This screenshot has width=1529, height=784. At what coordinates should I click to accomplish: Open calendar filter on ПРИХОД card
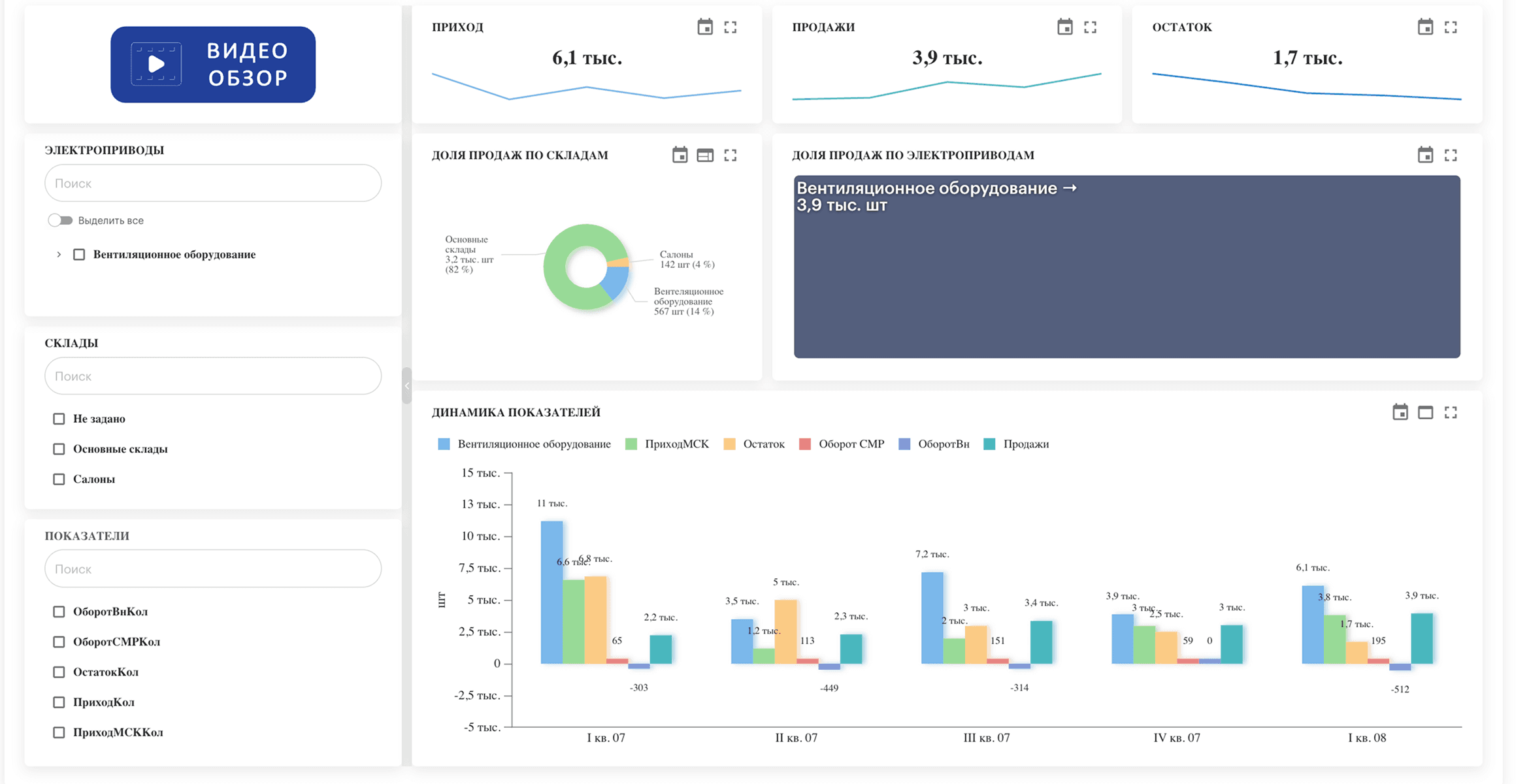click(704, 27)
